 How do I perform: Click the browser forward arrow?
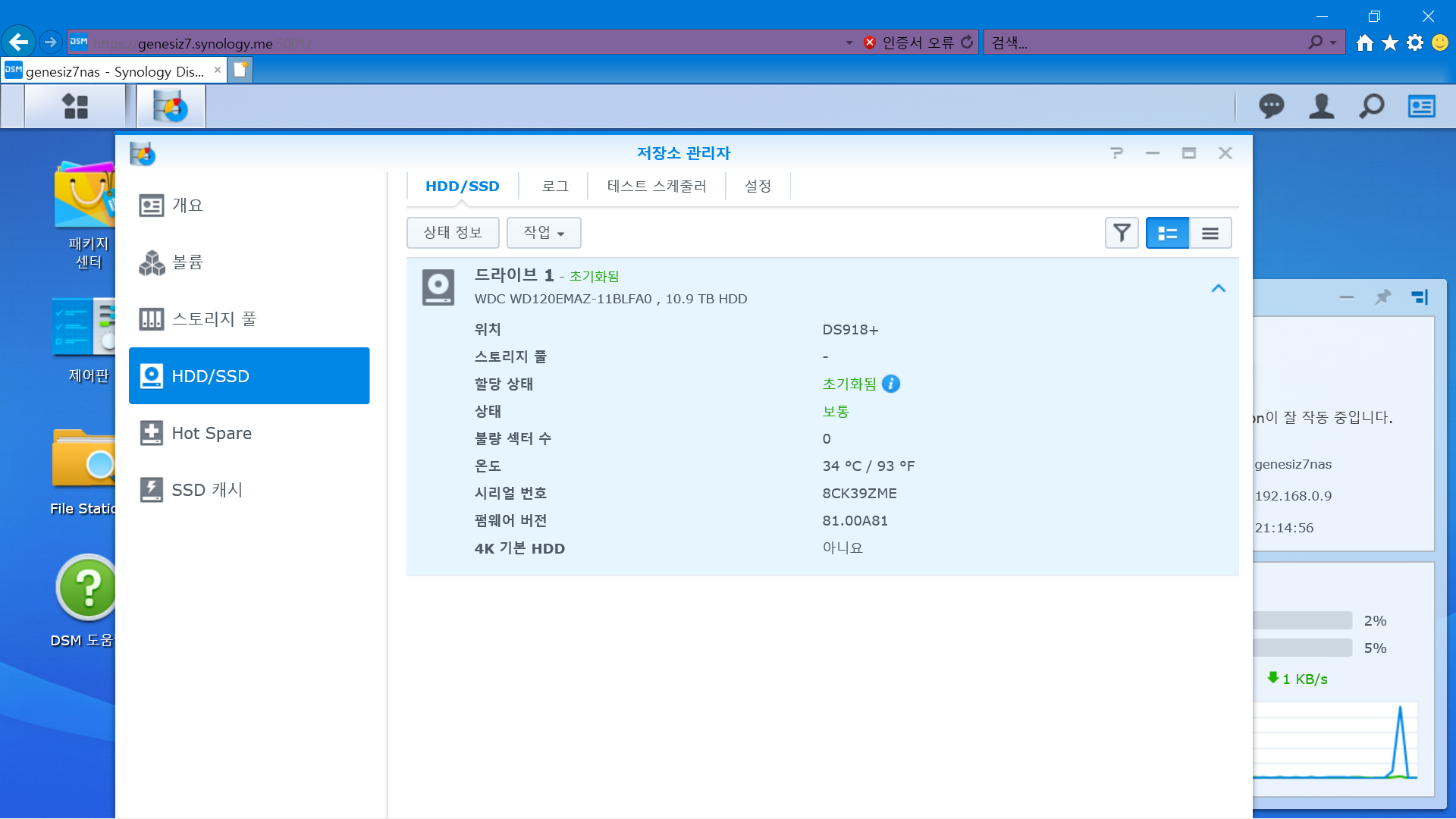coord(51,42)
